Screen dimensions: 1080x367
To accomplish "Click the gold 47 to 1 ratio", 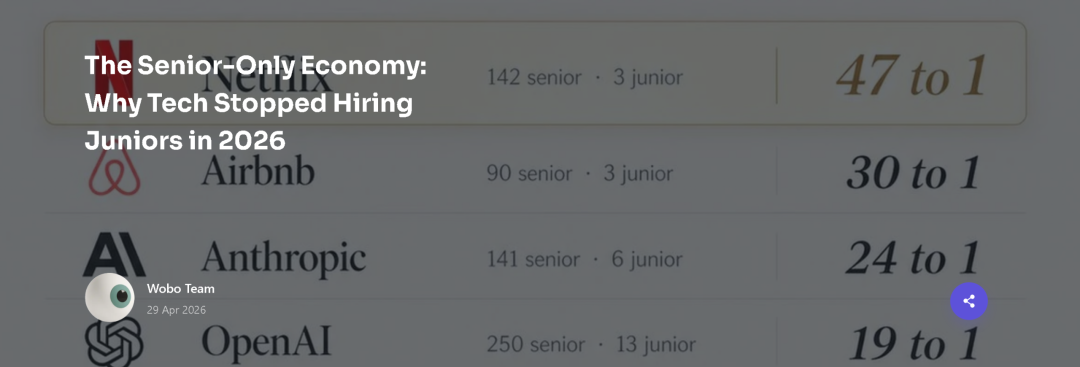I will click(x=912, y=75).
